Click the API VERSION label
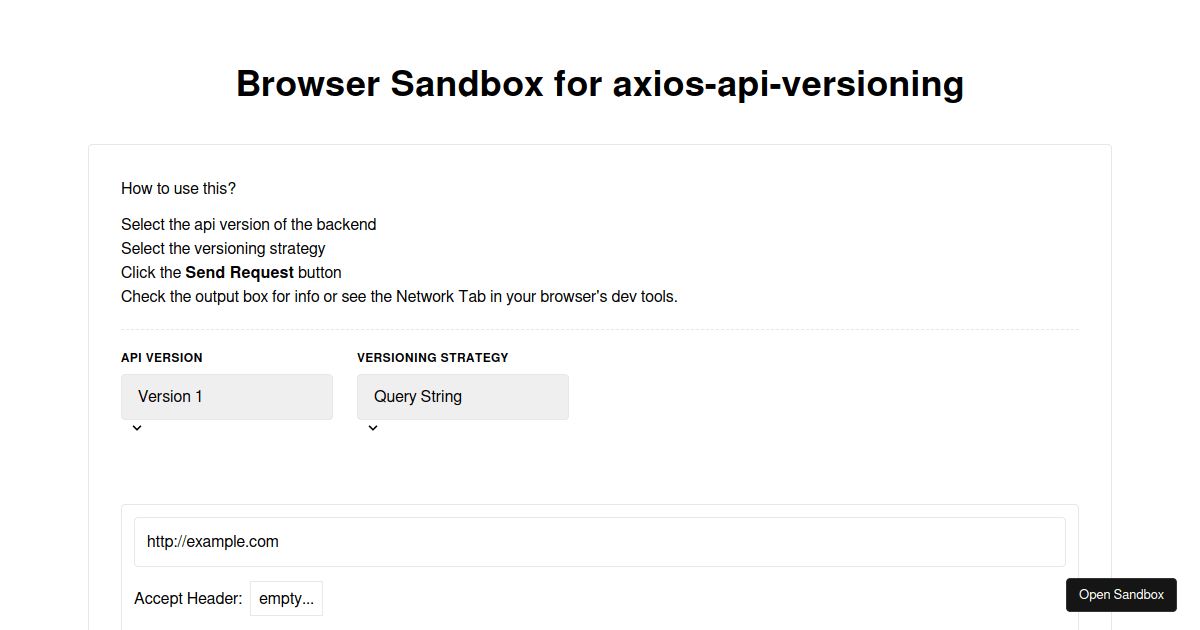The width and height of the screenshot is (1200, 630). pyautogui.click(x=161, y=357)
